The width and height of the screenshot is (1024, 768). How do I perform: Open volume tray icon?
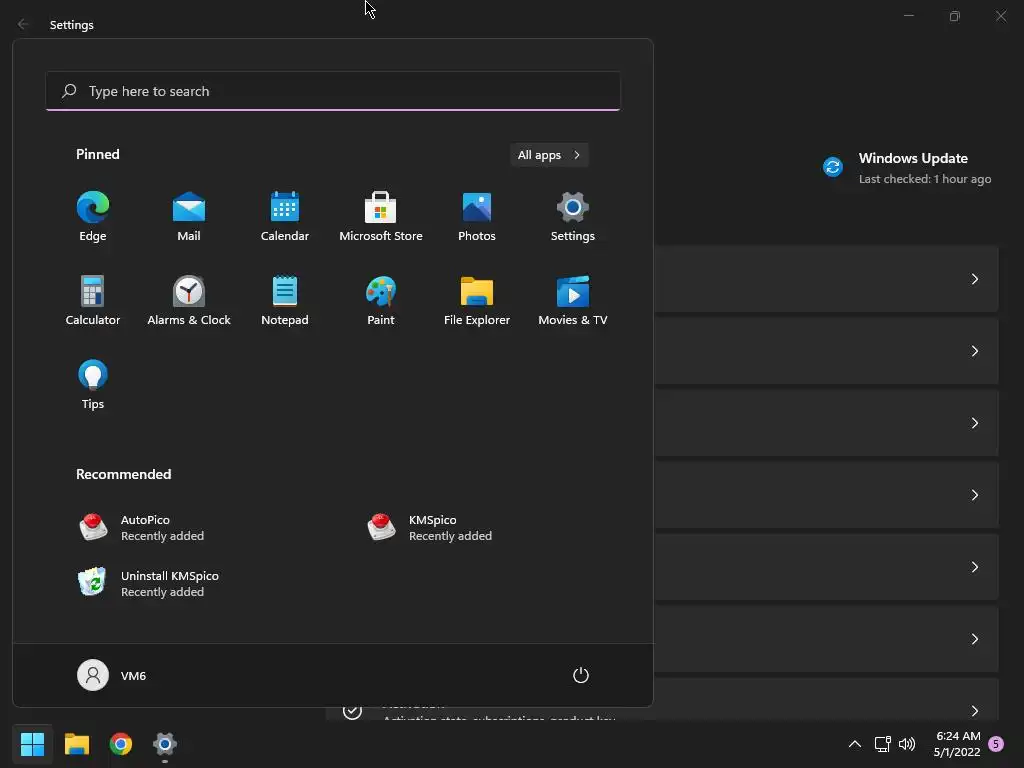[907, 744]
